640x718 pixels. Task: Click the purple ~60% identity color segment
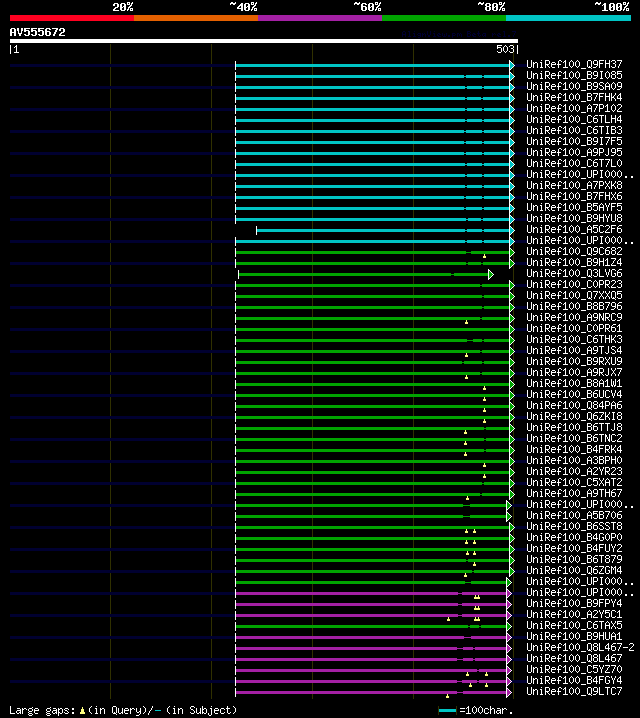pyautogui.click(x=320, y=18)
